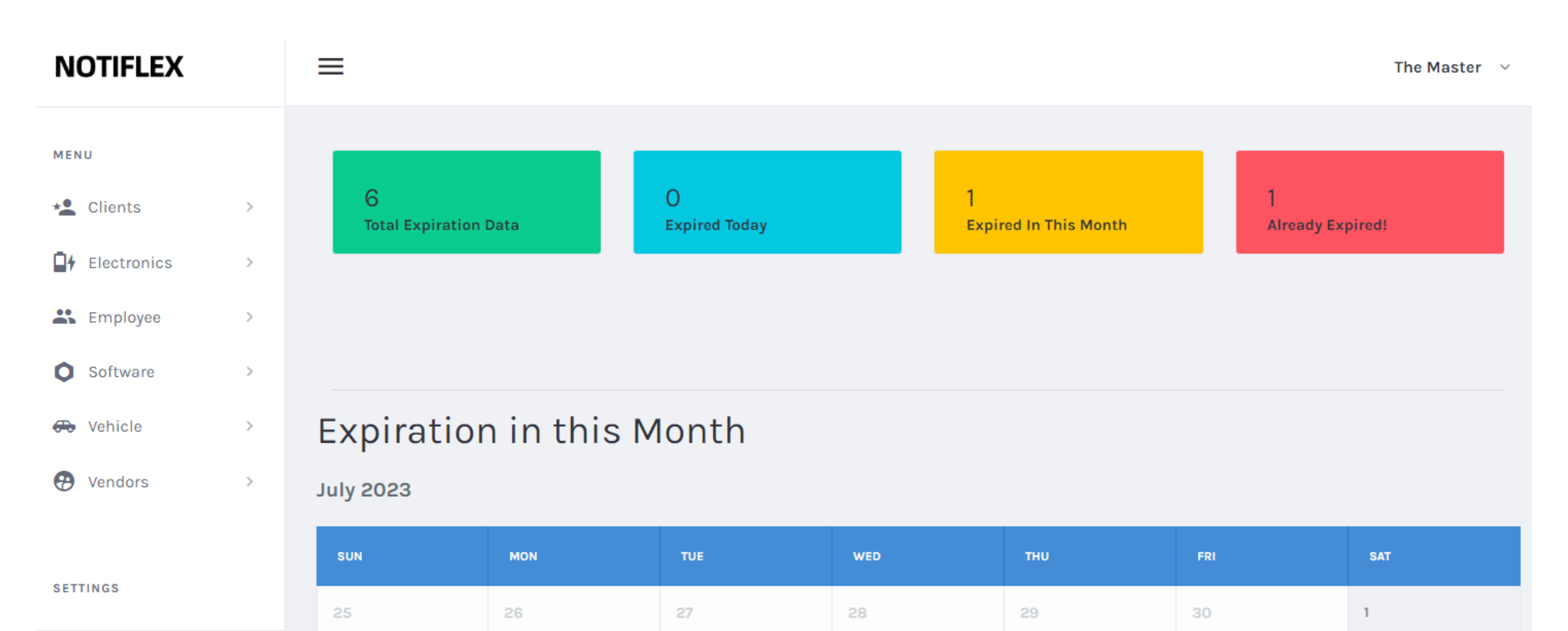Screen dimensions: 1568x631
Task: Click the Software hexagon icon
Action: [x=64, y=372]
